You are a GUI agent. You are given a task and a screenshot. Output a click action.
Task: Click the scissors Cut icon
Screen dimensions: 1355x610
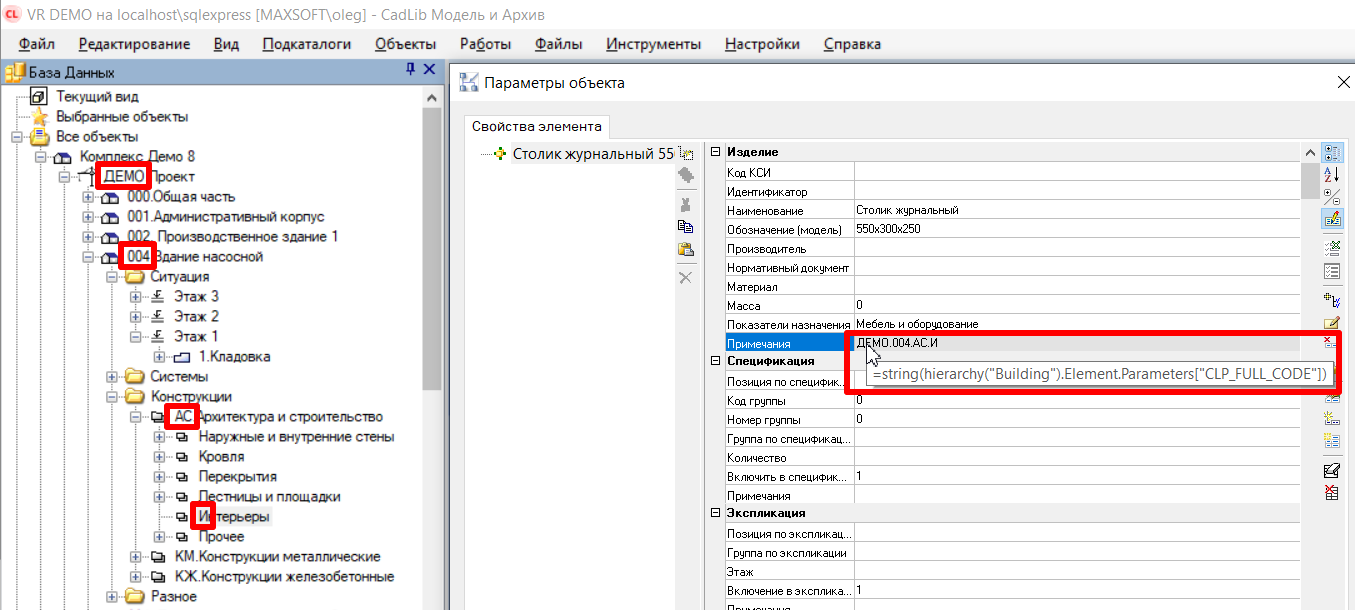click(686, 203)
